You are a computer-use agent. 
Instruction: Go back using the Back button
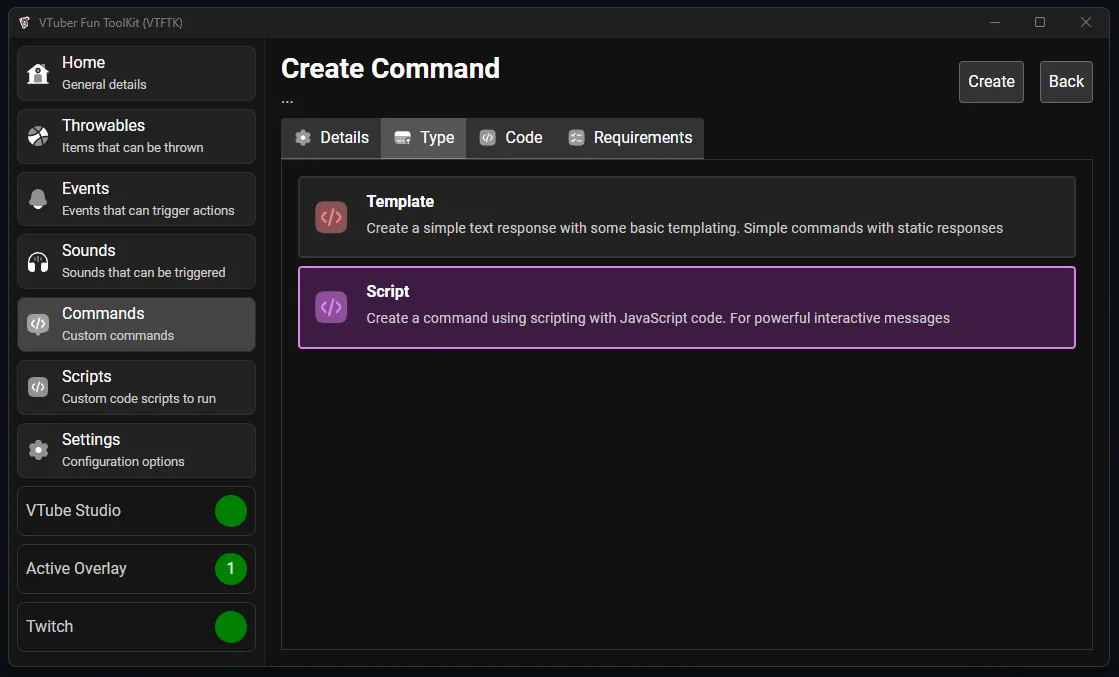1066,82
